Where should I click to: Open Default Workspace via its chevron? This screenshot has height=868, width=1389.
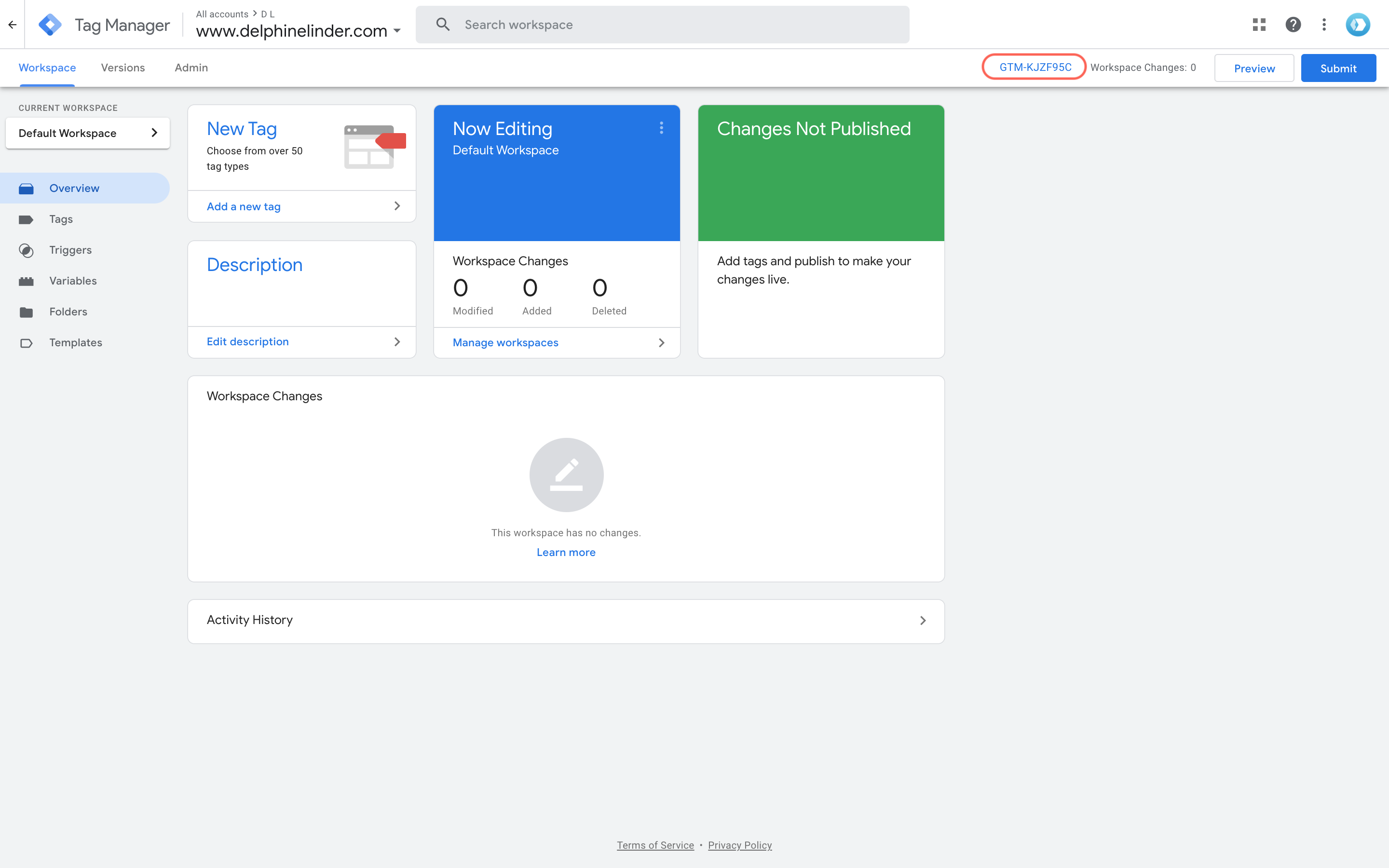pos(154,133)
